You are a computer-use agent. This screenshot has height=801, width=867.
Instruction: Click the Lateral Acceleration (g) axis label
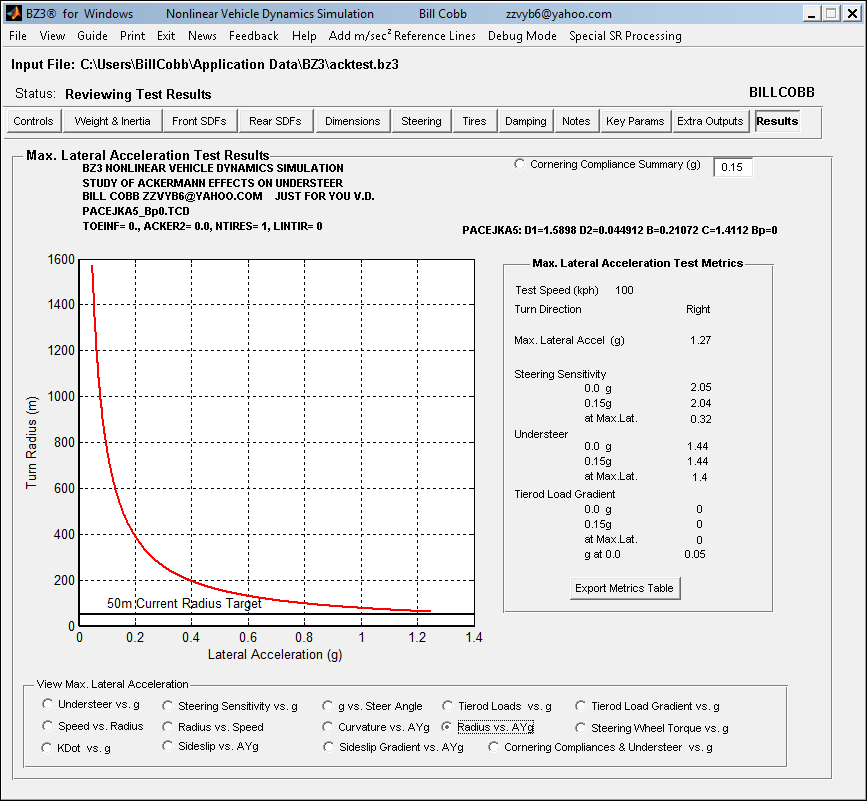pos(275,655)
